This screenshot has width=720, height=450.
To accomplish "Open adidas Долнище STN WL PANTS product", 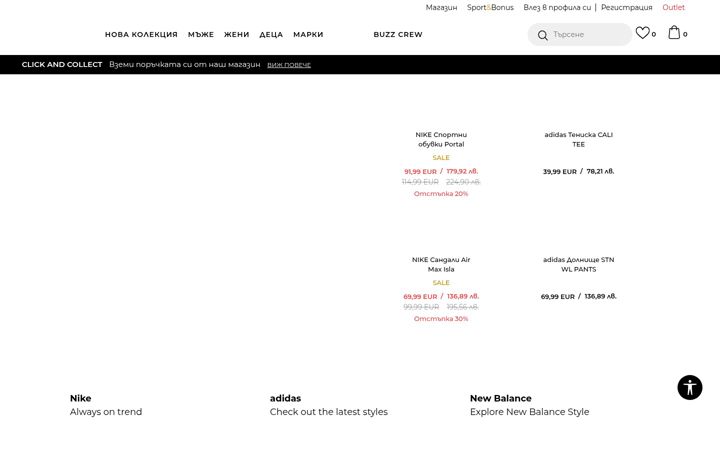I will pos(579,264).
